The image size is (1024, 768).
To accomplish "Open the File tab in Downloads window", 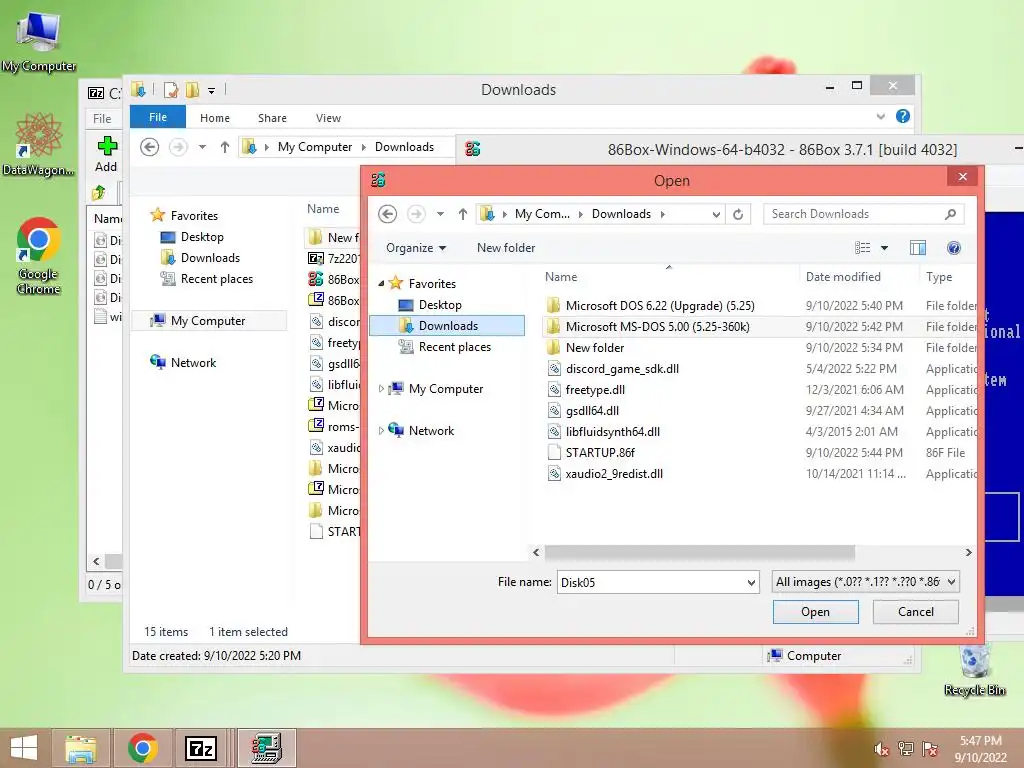I will pos(157,117).
